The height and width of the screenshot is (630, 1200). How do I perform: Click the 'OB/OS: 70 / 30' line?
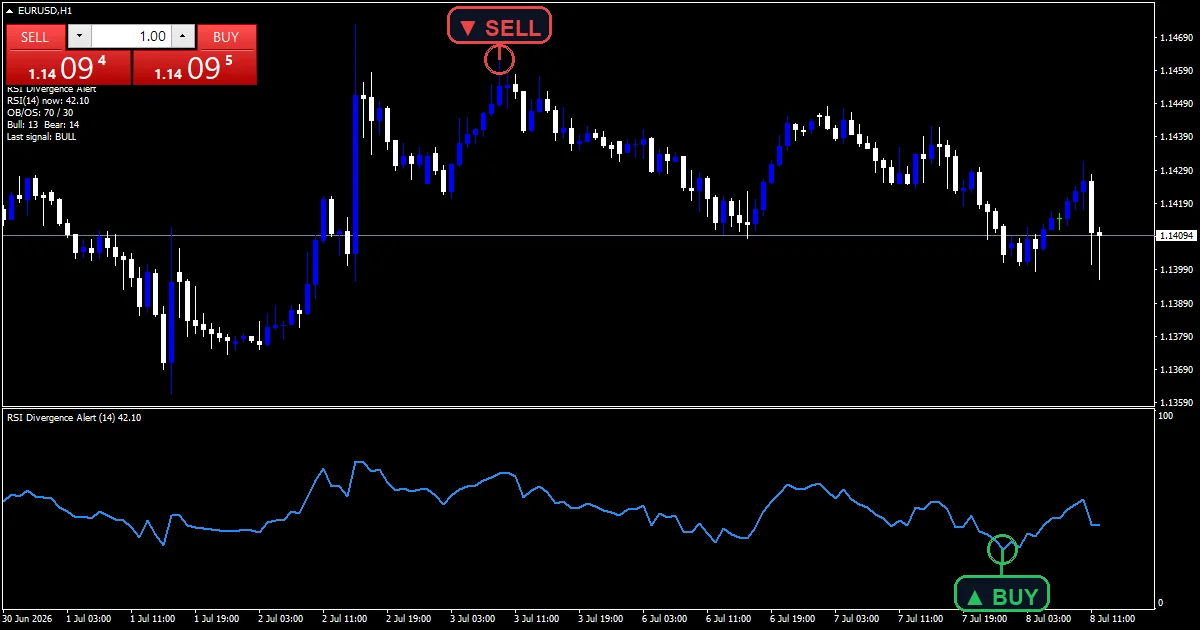[40, 112]
